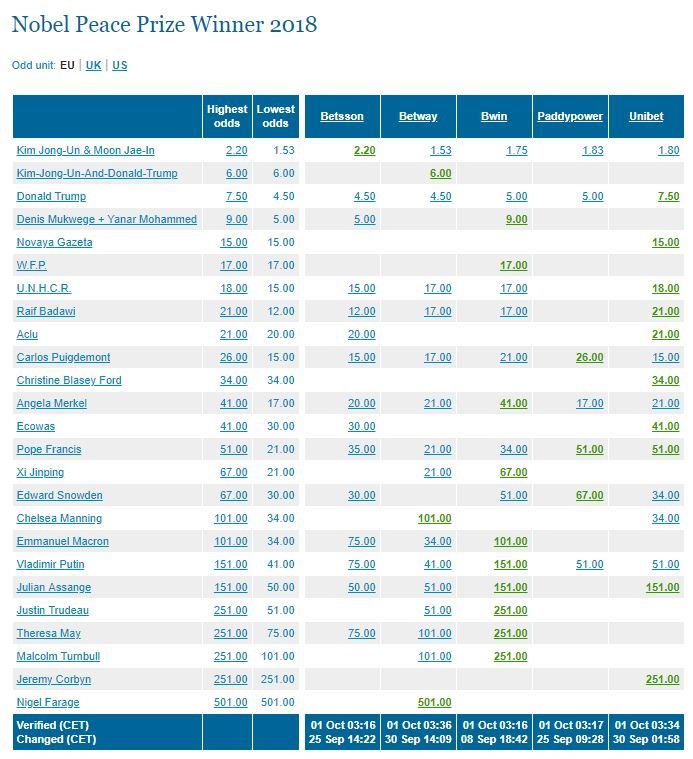Open the Betway bookmaker header link
Image resolution: width=693 pixels, height=759 pixels.
418,116
